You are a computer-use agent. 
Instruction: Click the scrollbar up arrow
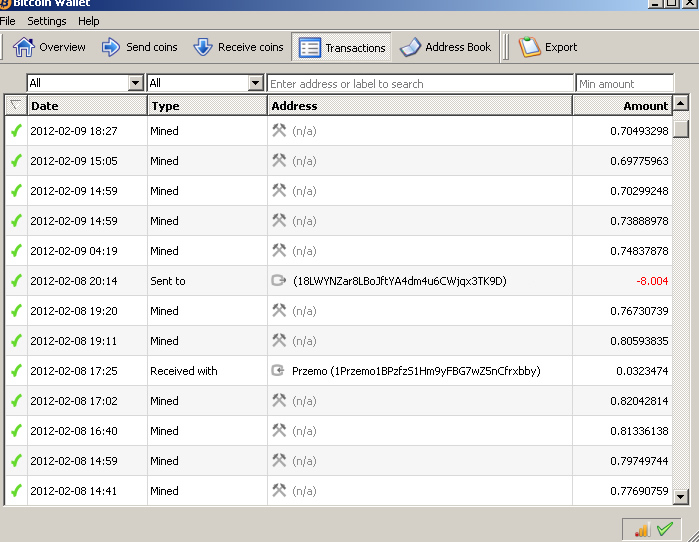(x=681, y=103)
